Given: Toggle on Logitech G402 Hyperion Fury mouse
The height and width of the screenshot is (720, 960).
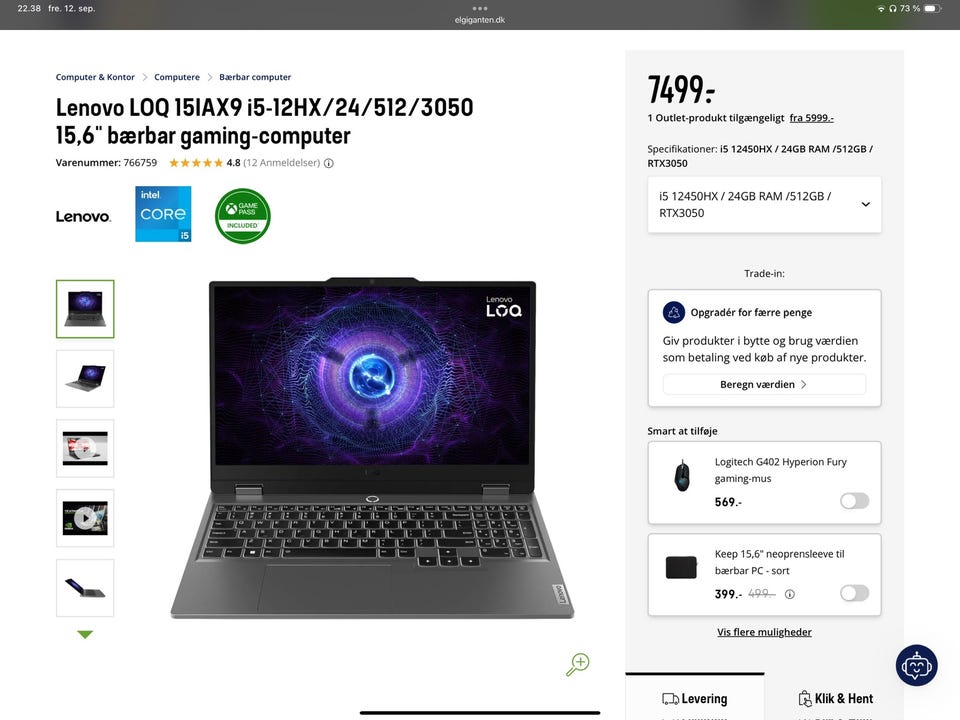Looking at the screenshot, I should tap(854, 501).
